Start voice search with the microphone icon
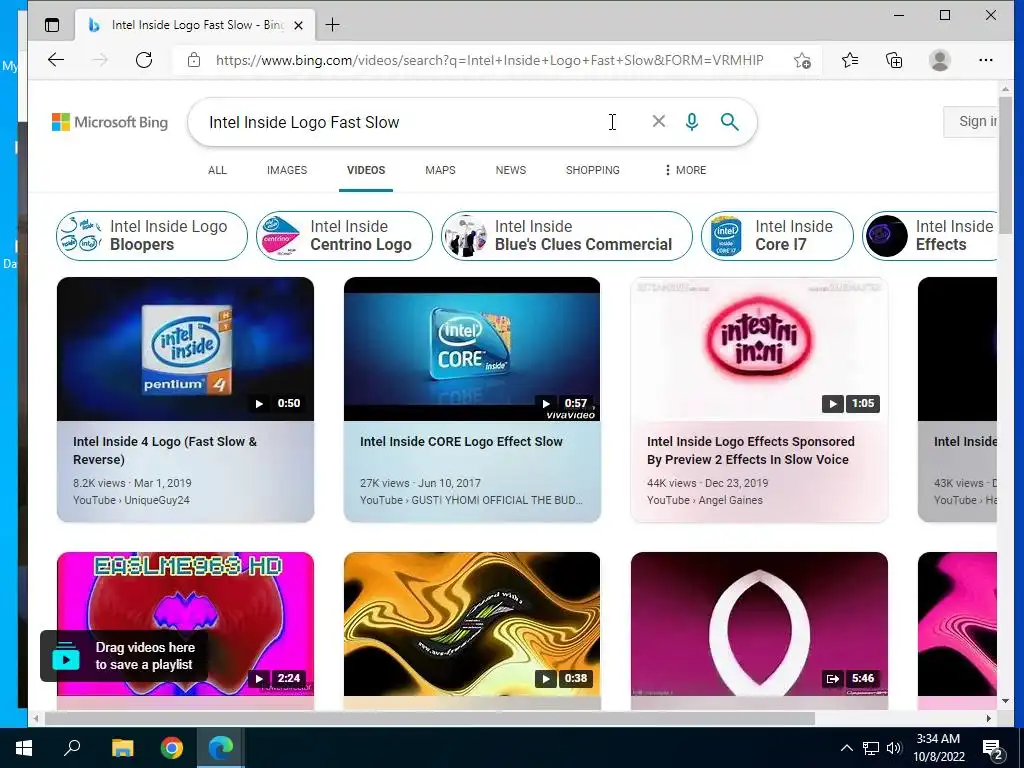This screenshot has width=1024, height=768. 692,121
